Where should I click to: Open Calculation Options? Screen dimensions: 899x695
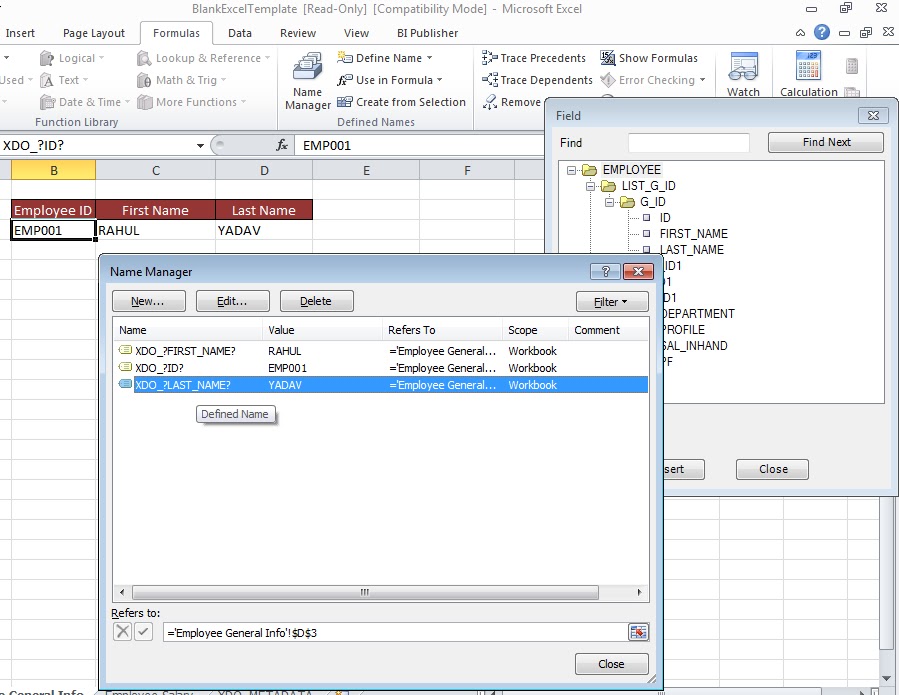pyautogui.click(x=808, y=75)
